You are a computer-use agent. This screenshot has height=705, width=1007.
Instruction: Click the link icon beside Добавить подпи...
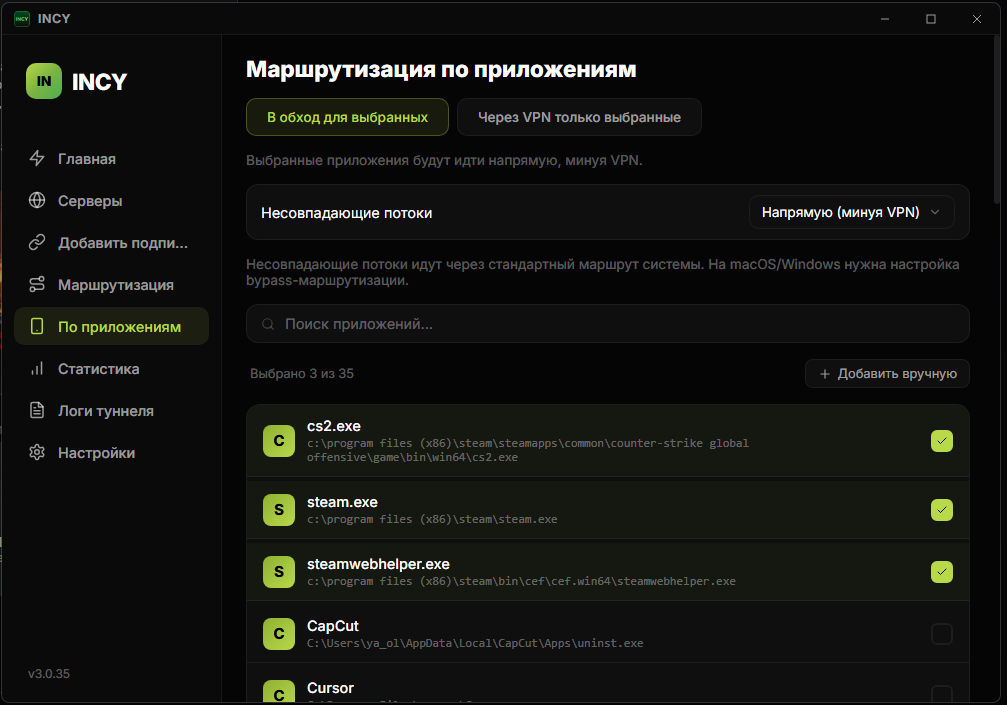37,242
